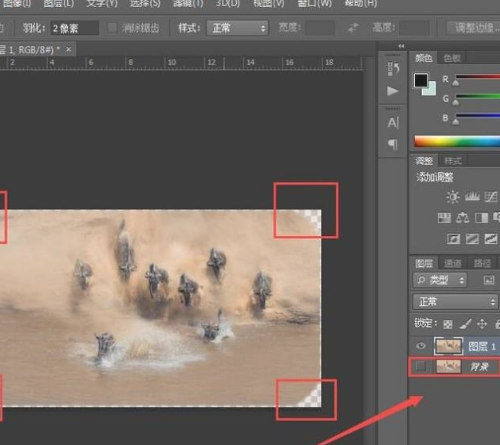500x445 pixels.
Task: Toggle the 消除锯齿 anti-alias checkbox
Action: pos(112,28)
